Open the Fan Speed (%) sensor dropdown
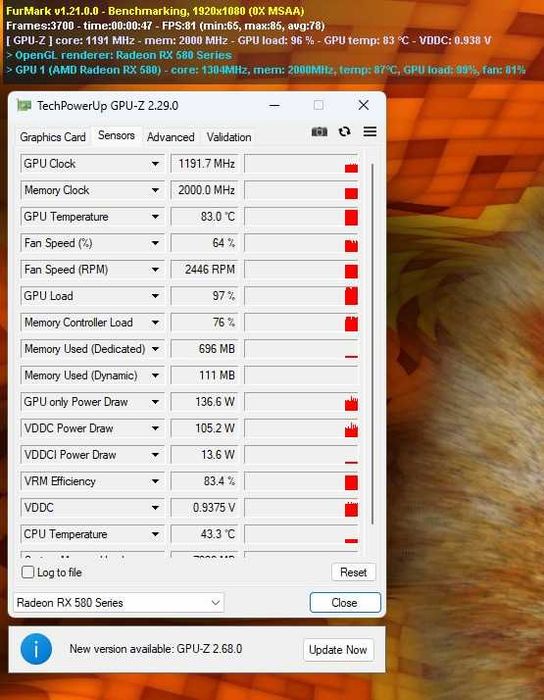 coord(155,243)
